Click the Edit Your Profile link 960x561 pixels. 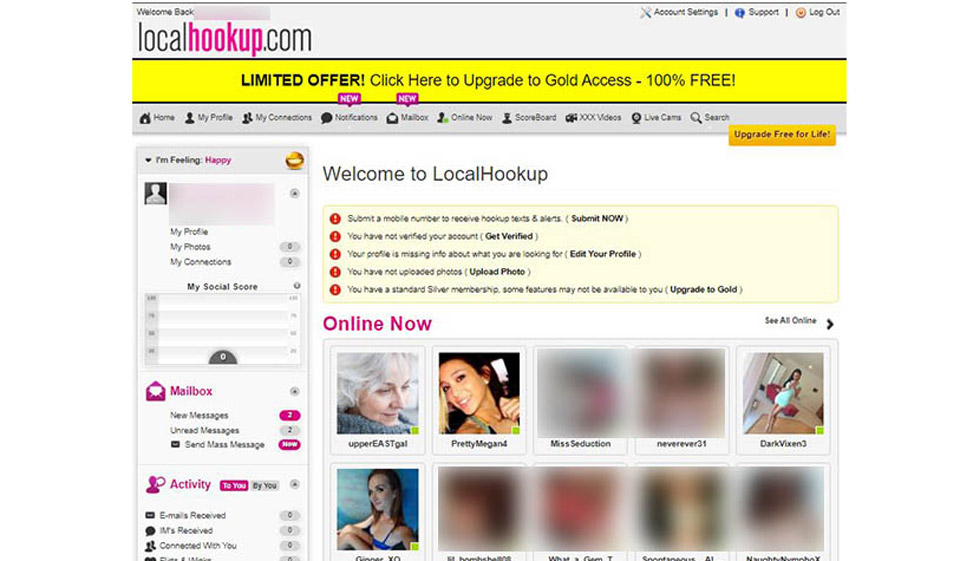(x=603, y=254)
